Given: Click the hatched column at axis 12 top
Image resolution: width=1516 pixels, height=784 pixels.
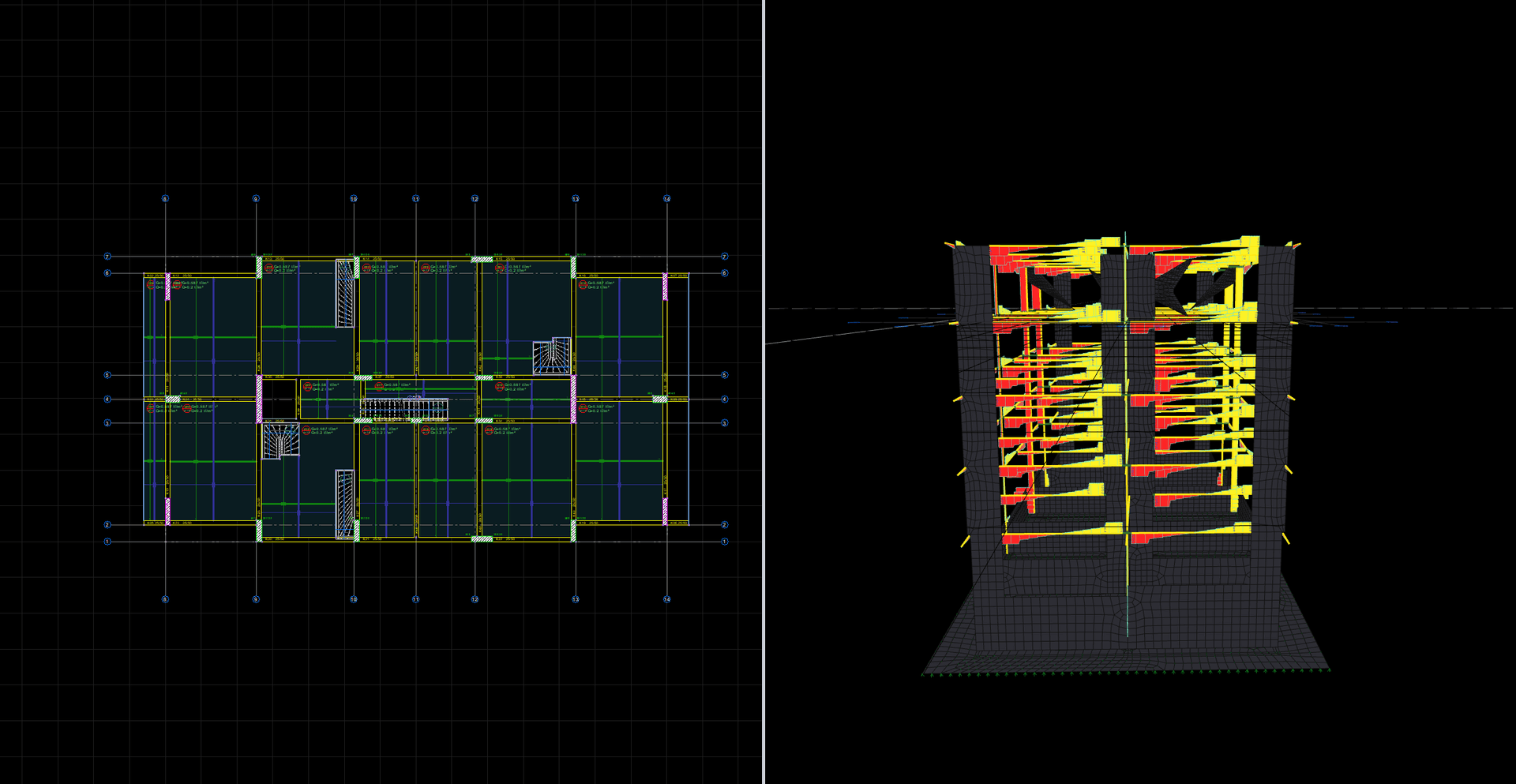Looking at the screenshot, I should 482,259.
